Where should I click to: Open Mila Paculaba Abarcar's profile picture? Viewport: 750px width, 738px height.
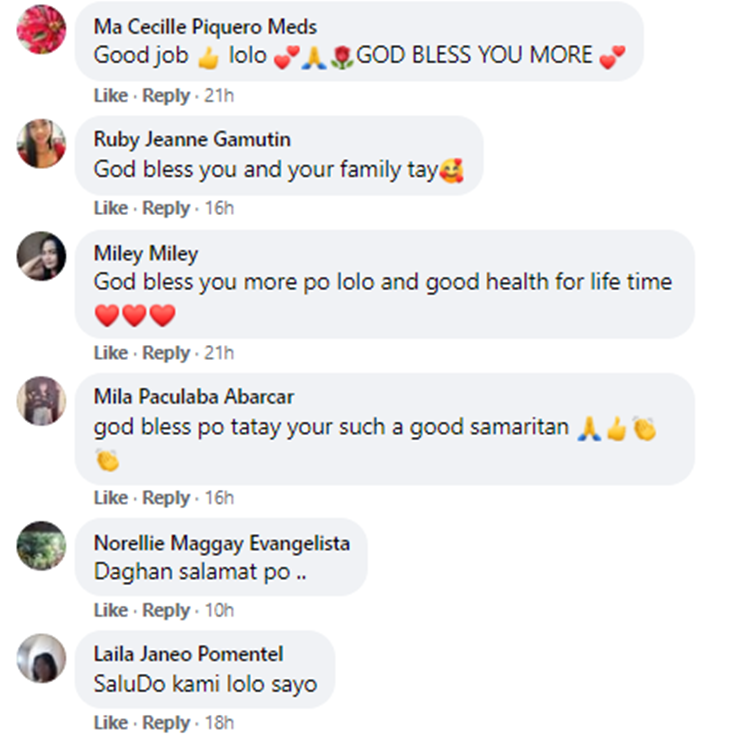(x=42, y=402)
